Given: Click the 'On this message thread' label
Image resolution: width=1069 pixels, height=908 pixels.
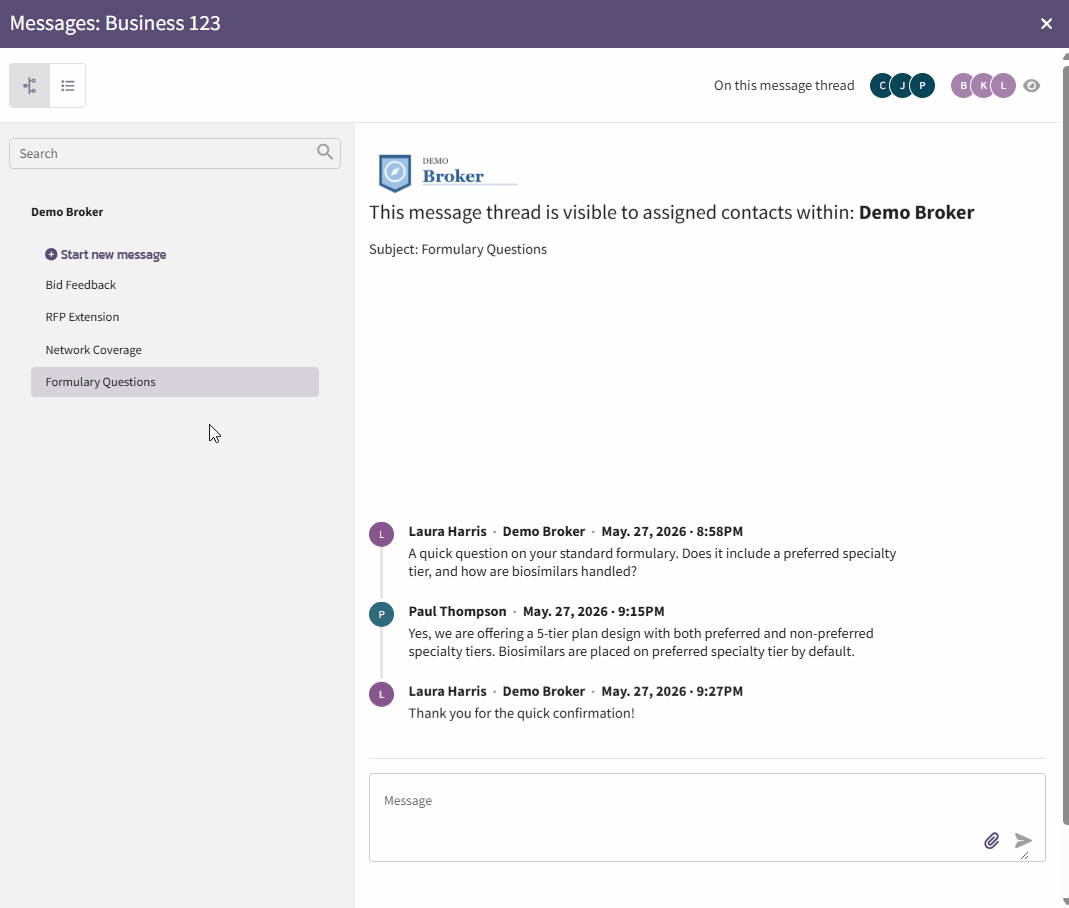Looking at the screenshot, I should (784, 85).
